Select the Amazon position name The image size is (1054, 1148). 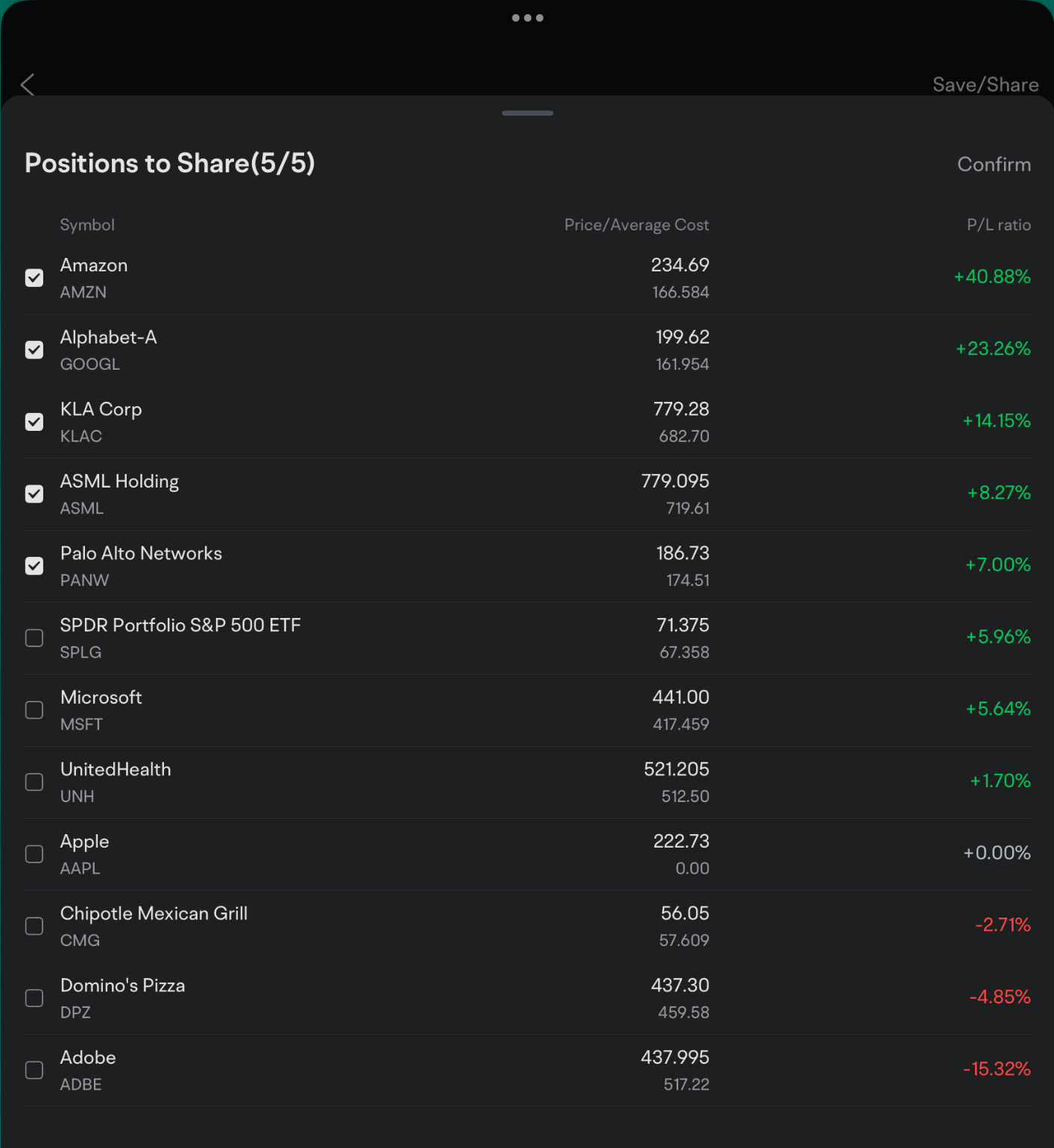pyautogui.click(x=94, y=265)
